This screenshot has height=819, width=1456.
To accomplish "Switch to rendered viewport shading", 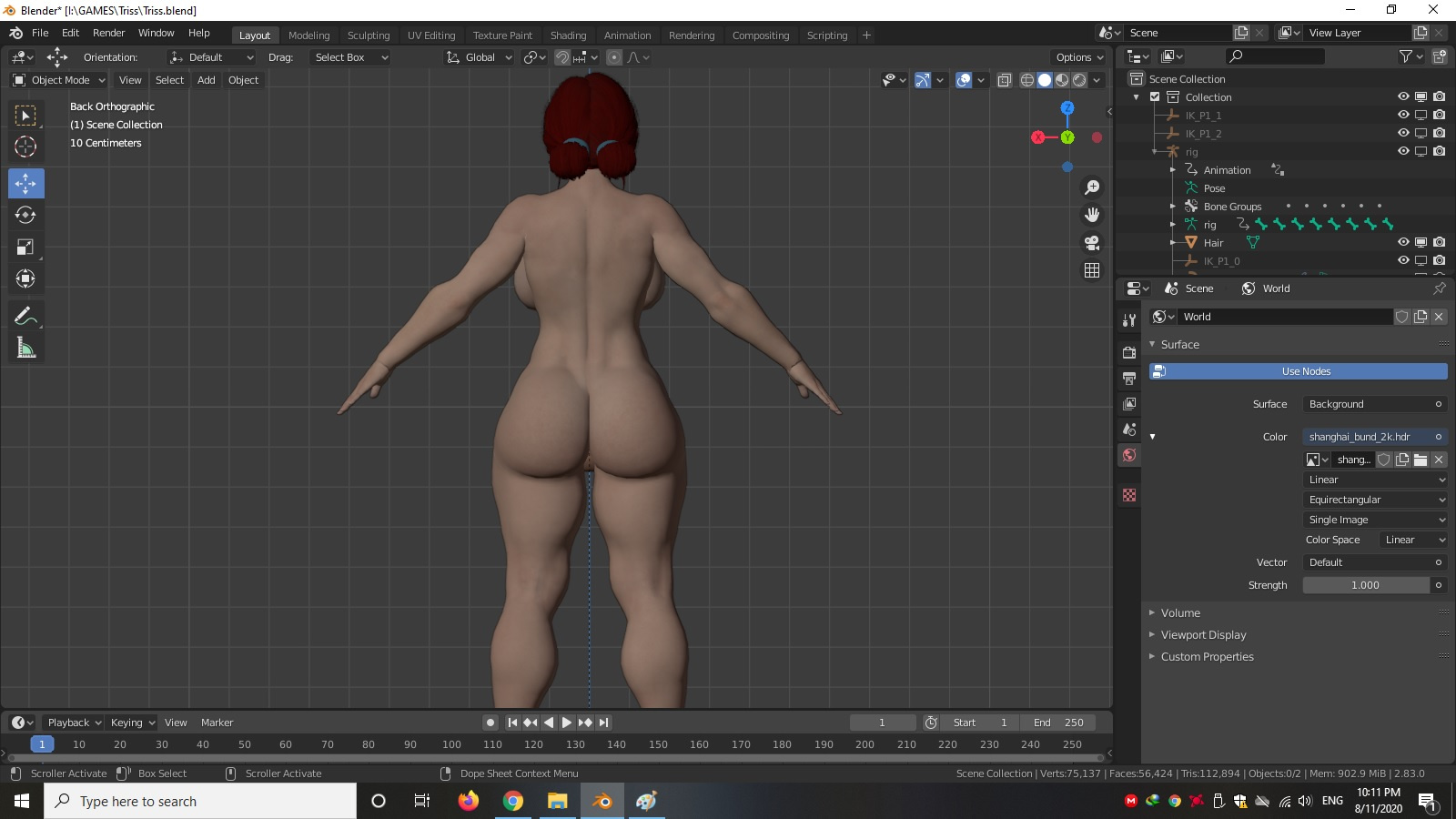I will pyautogui.click(x=1079, y=80).
